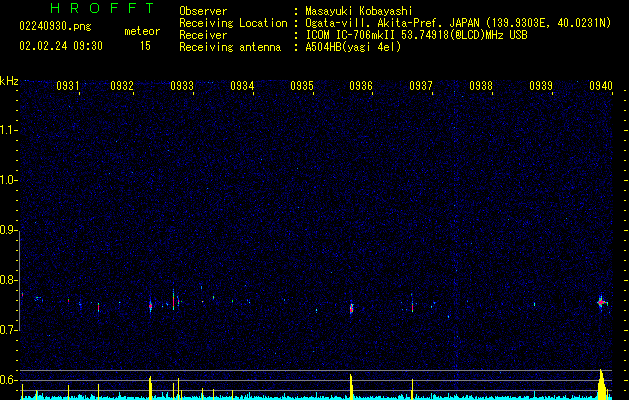629x400 pixels.
Task: Click the HROFFT title text
Action: click(x=103, y=8)
